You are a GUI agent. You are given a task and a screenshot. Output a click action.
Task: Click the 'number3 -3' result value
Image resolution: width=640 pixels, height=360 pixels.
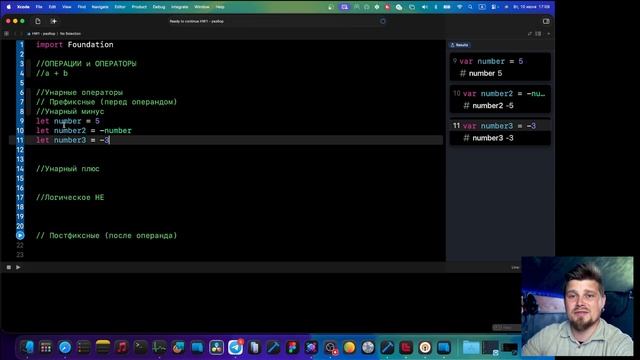tap(493, 138)
